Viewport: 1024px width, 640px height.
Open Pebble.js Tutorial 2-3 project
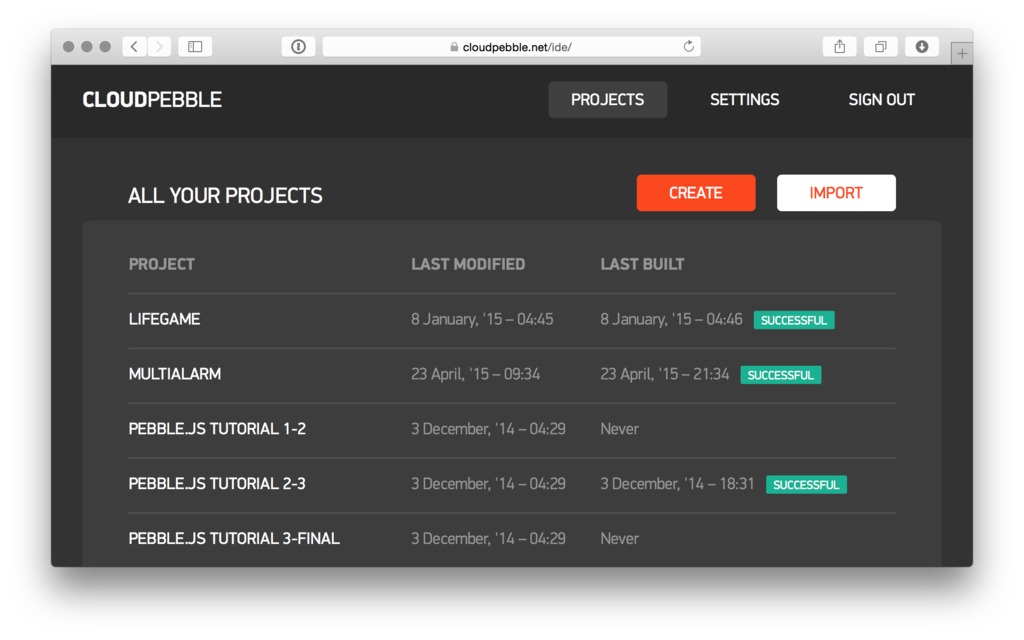pos(217,484)
